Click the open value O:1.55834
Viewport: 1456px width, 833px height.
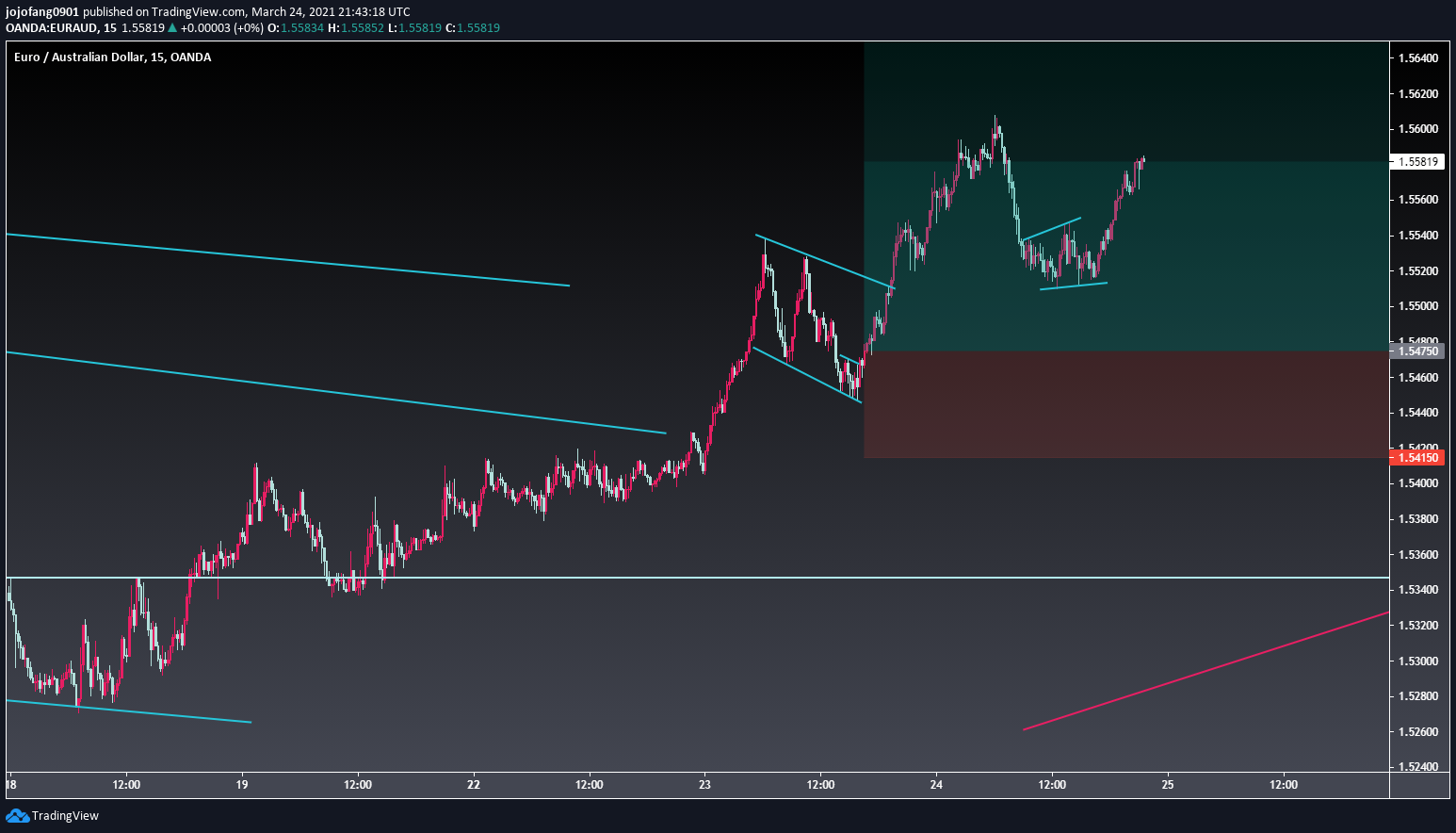click(296, 27)
